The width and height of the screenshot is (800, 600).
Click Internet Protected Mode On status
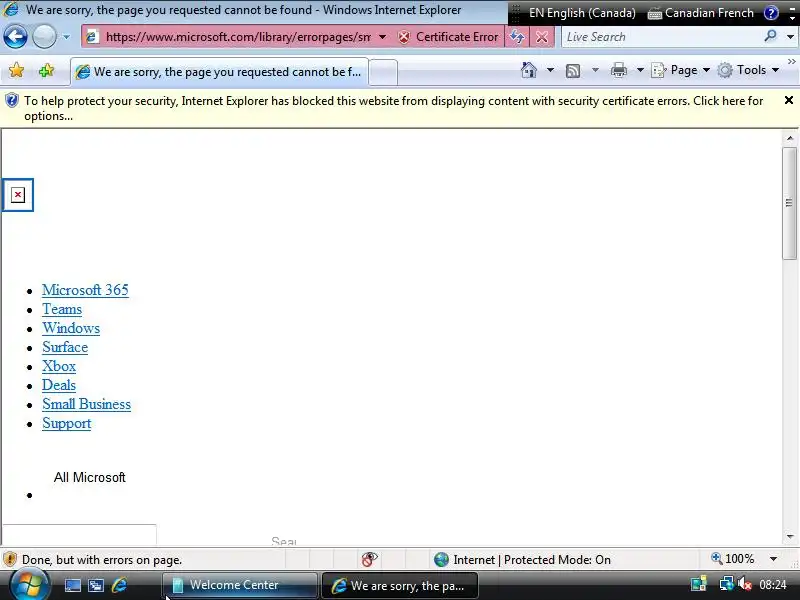pos(532,560)
